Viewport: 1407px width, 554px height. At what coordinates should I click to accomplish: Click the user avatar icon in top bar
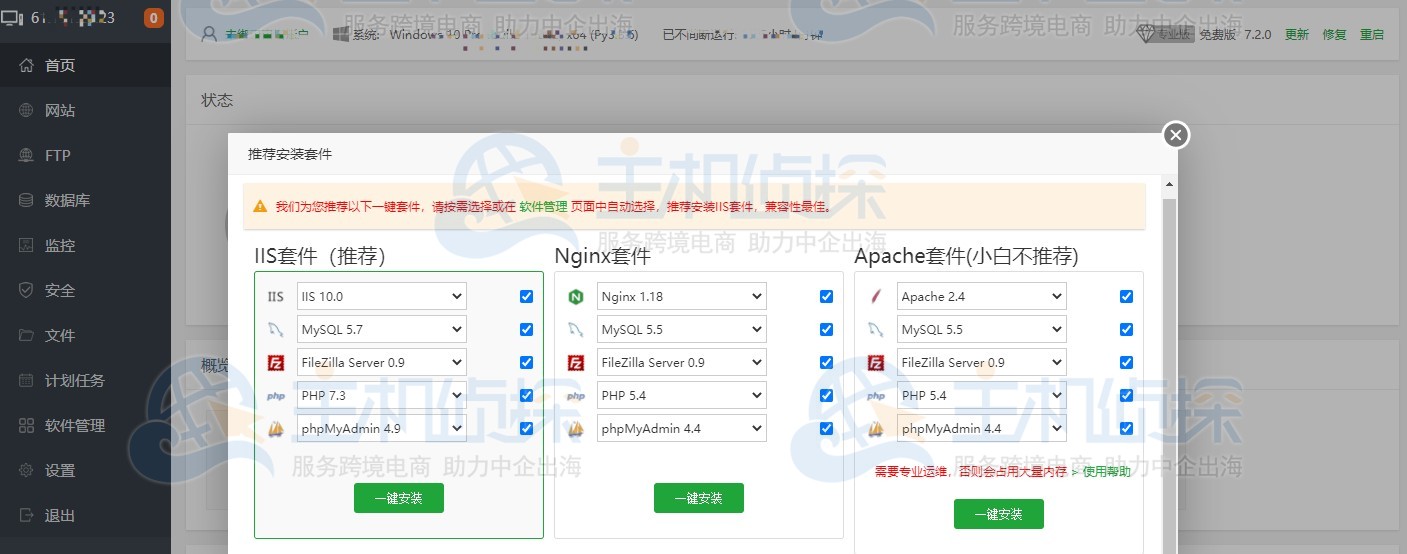[x=209, y=34]
